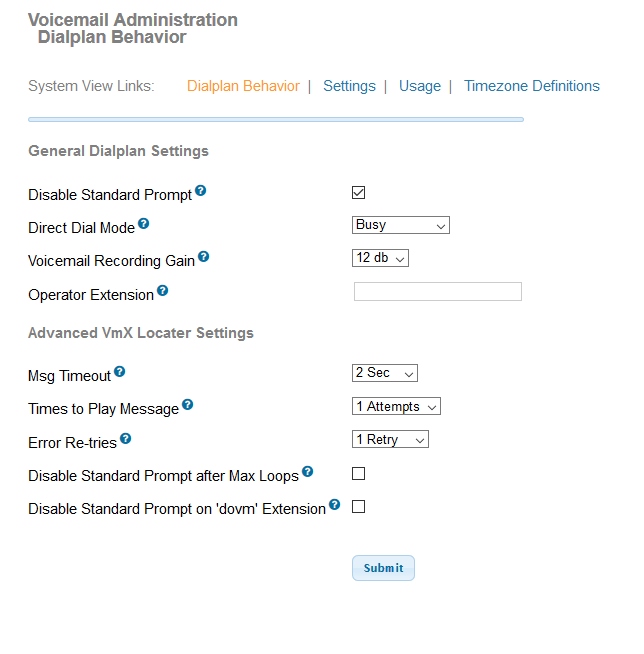644x654 pixels.
Task: Uncheck the Disable Standard Prompt checkbox
Action: tap(358, 193)
